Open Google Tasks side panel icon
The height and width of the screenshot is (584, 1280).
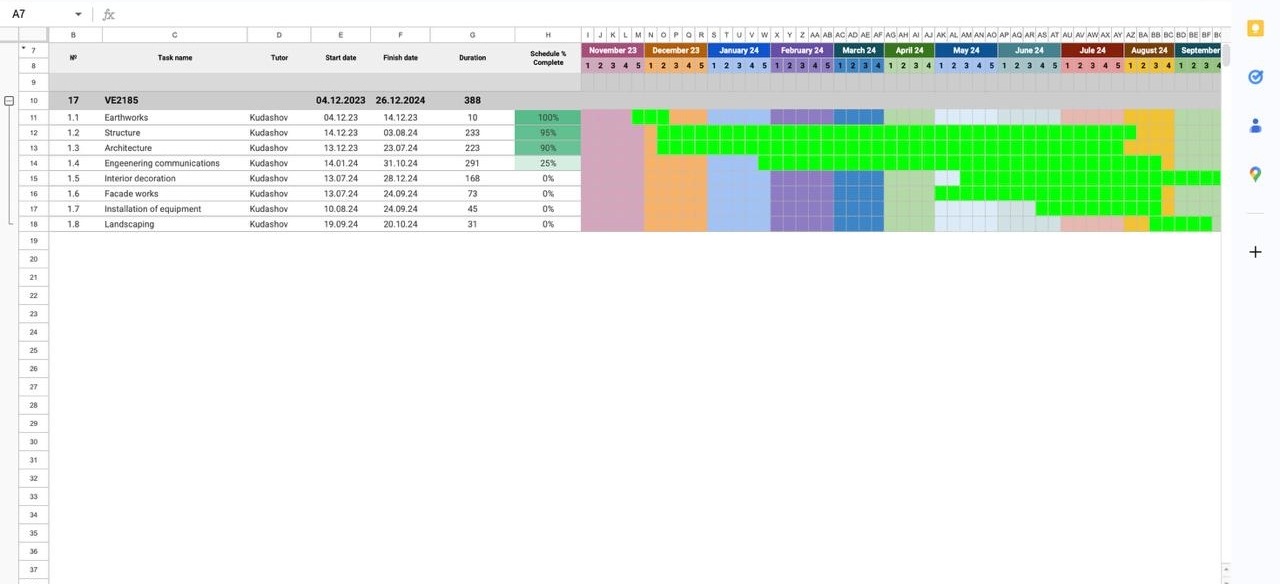click(x=1255, y=78)
